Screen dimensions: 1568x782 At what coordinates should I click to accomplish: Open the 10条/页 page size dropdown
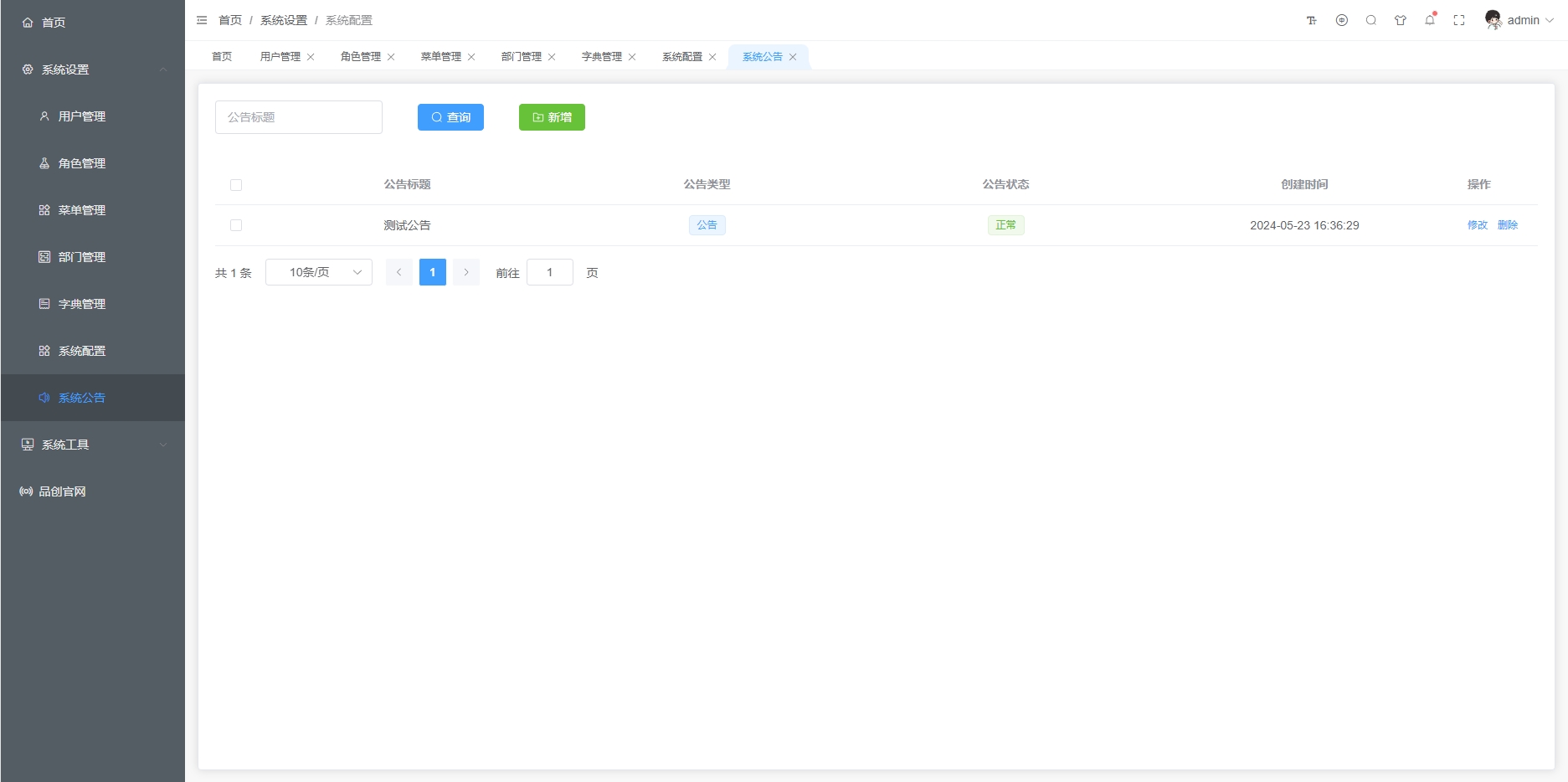(319, 272)
